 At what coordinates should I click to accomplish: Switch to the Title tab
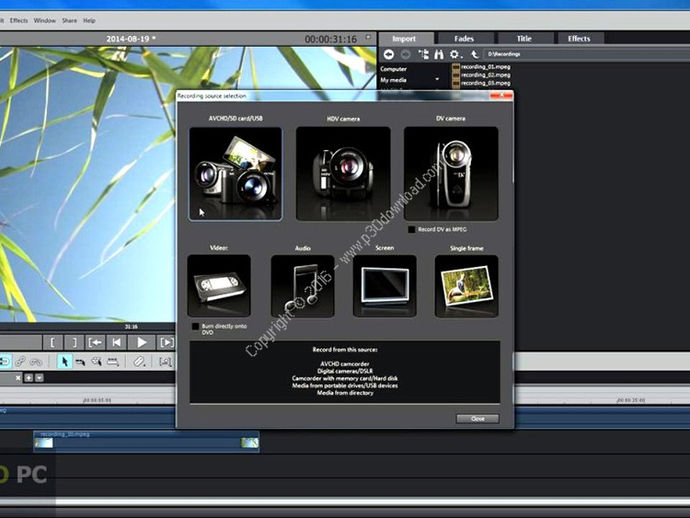524,38
